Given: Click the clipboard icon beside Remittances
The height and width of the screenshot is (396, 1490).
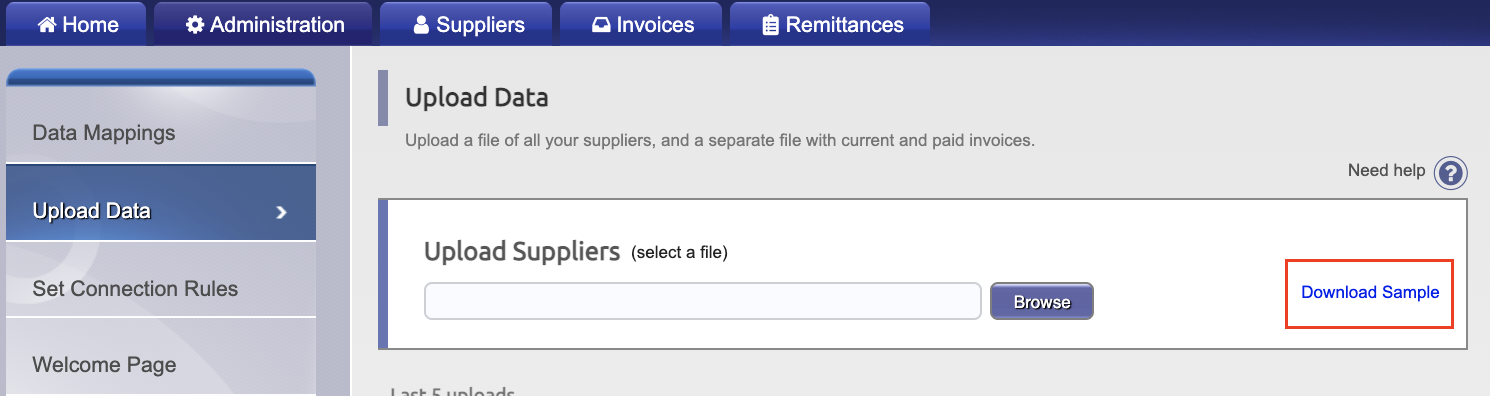Looking at the screenshot, I should click(770, 25).
